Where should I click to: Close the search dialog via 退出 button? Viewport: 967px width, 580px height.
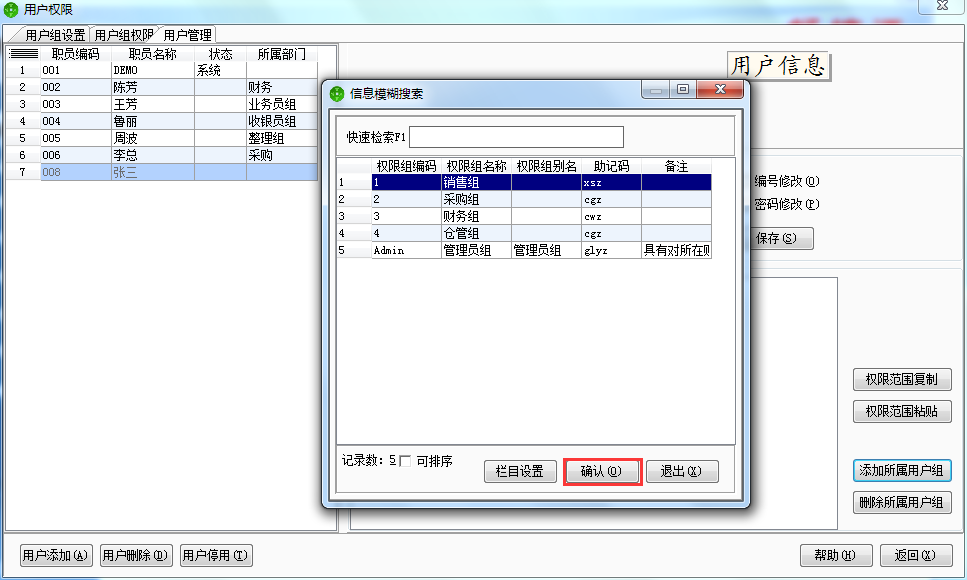(682, 471)
